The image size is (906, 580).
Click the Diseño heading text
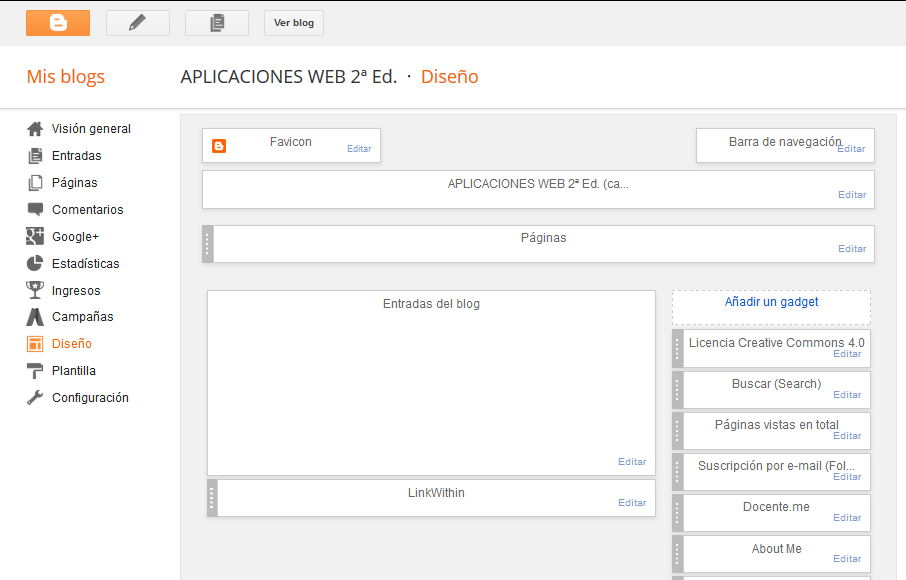[450, 76]
